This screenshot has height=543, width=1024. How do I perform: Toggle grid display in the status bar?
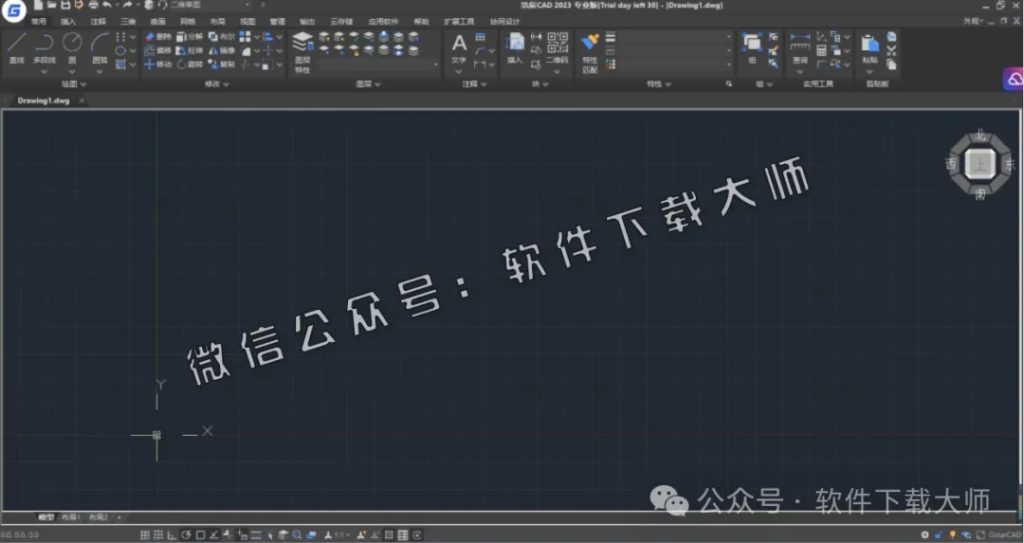pyautogui.click(x=157, y=535)
